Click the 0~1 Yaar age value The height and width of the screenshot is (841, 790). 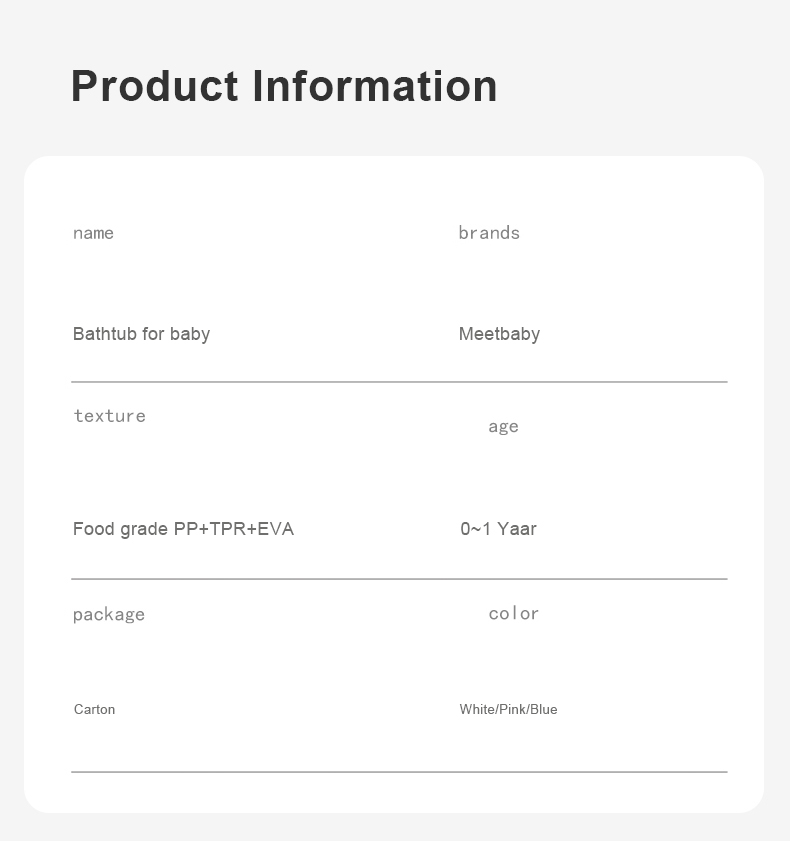click(x=499, y=529)
